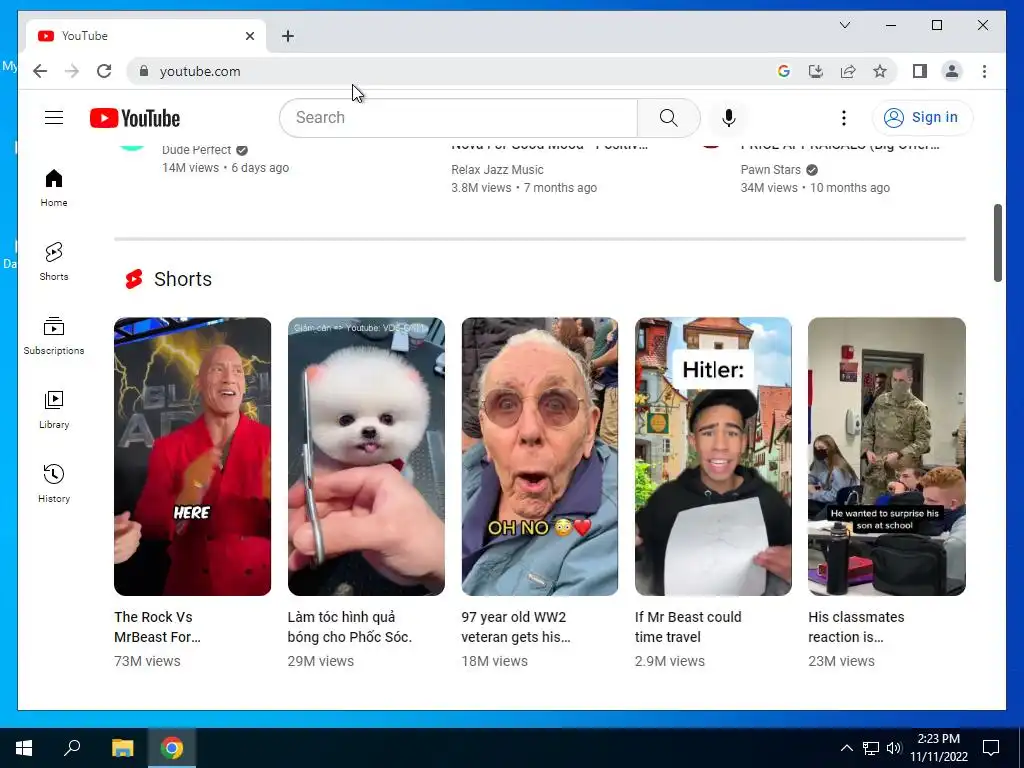Open network status tray icon
The width and height of the screenshot is (1024, 768).
871,748
